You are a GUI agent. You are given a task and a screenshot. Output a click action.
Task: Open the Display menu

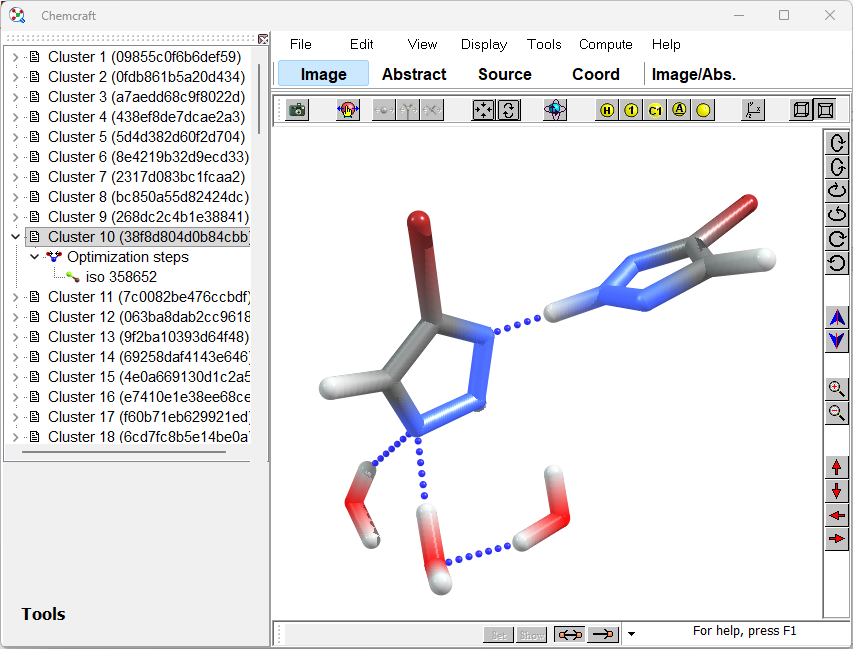point(484,44)
